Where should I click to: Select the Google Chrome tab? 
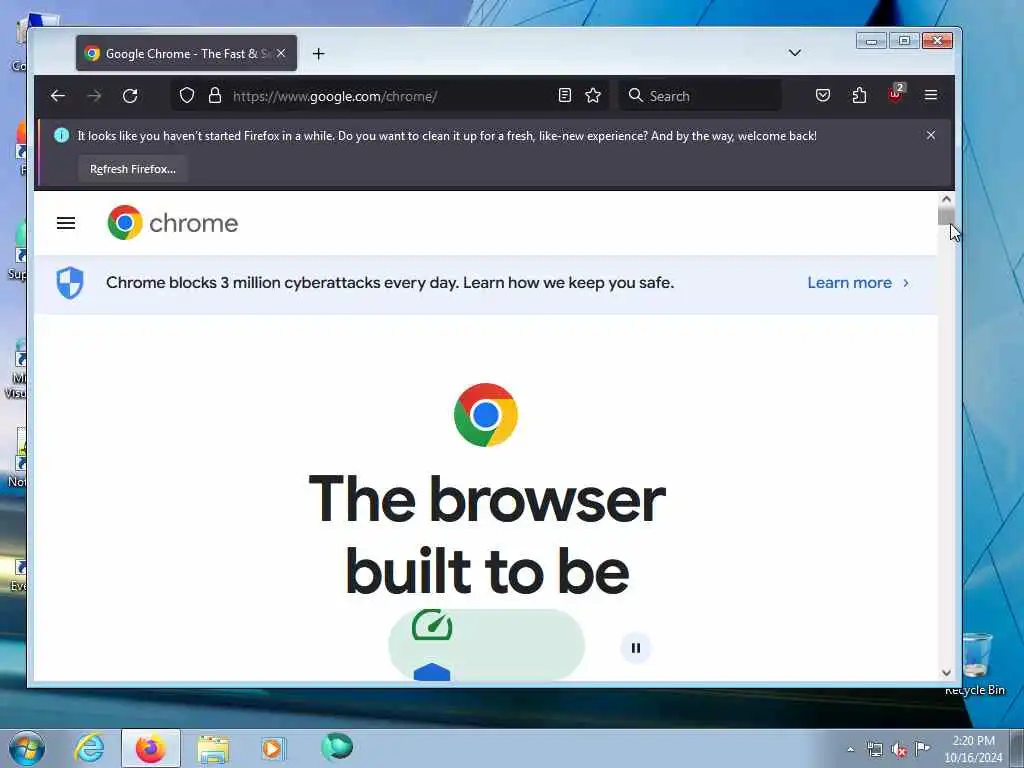(186, 53)
